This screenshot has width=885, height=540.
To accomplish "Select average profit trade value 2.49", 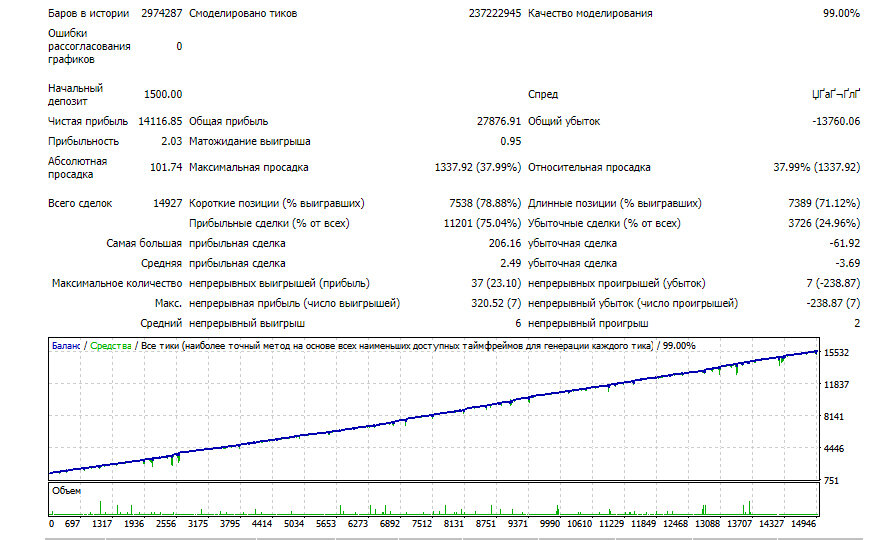I will (x=510, y=263).
